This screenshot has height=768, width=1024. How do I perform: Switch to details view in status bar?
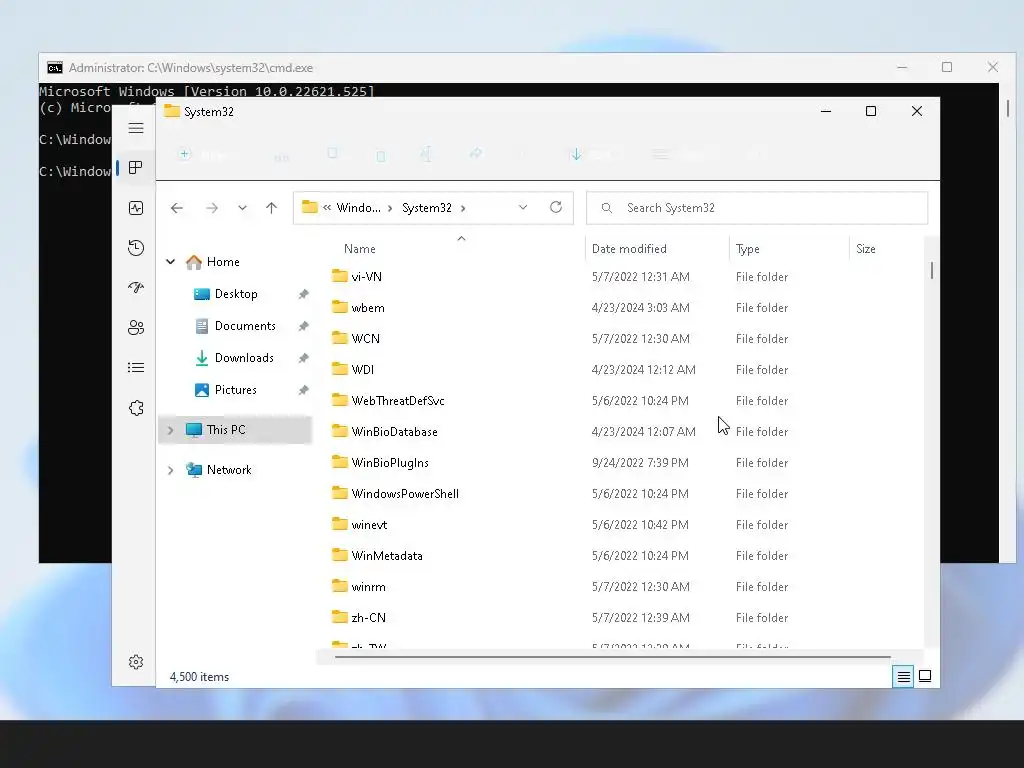click(903, 677)
